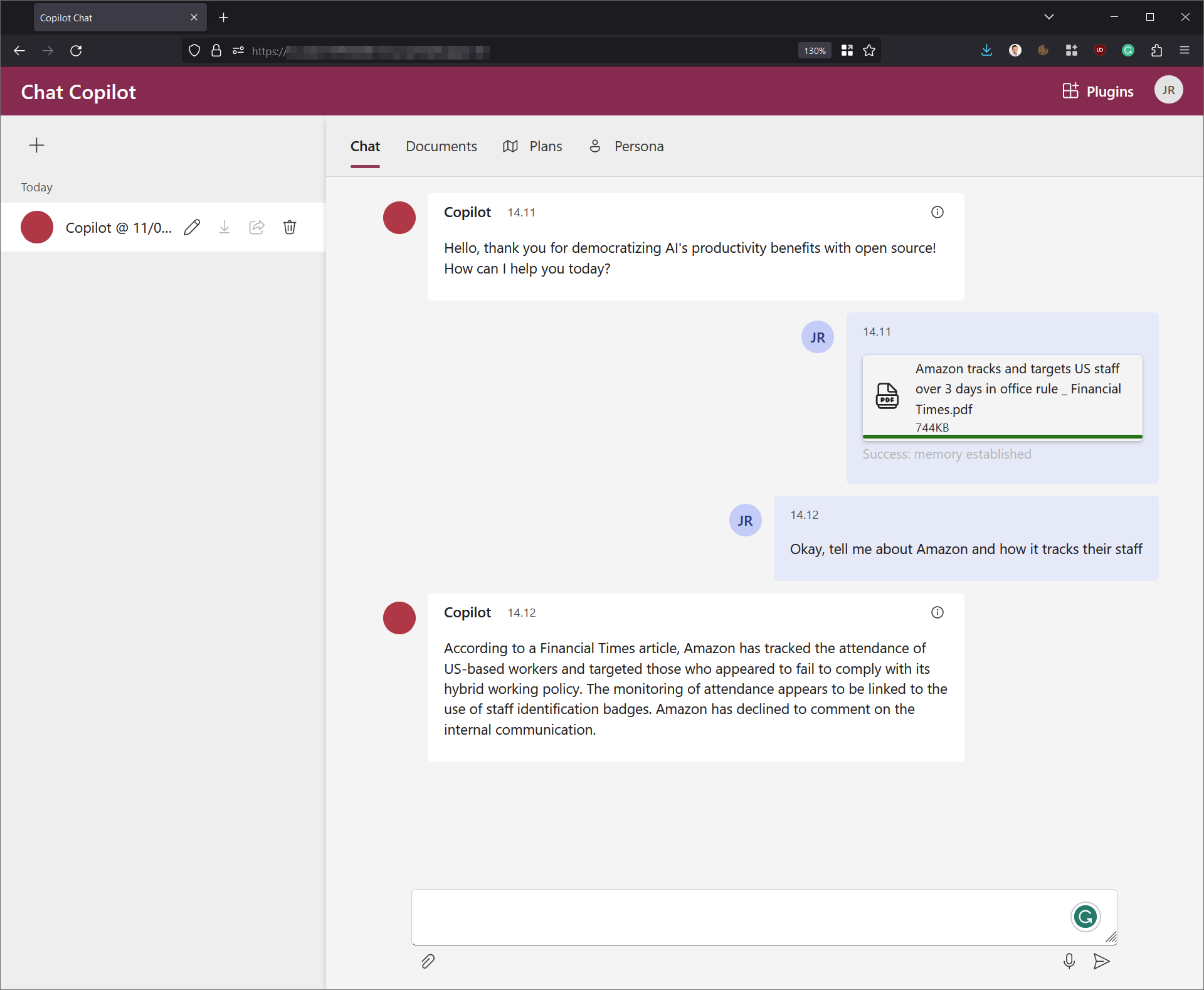Viewport: 1204px width, 990px height.
Task: Open JR user profile avatar in header
Action: [1169, 90]
